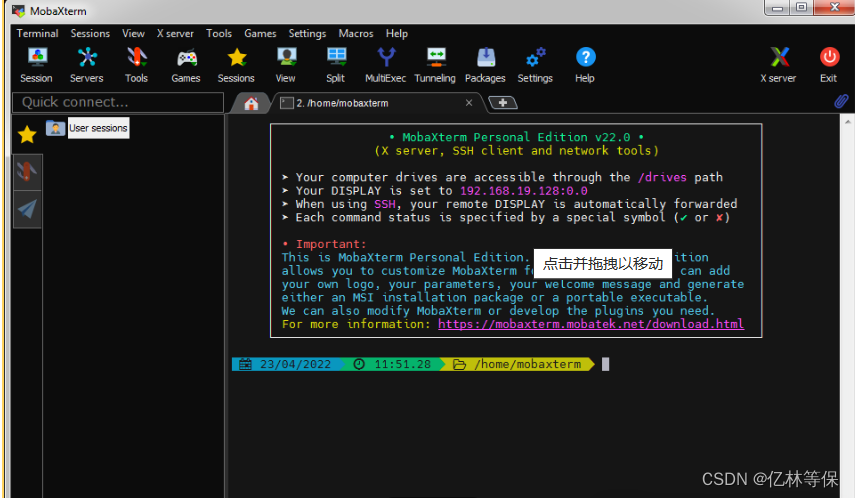The image size is (855, 498).
Task: Open the Tools sidebar tab icon
Action: pyautogui.click(x=27, y=172)
